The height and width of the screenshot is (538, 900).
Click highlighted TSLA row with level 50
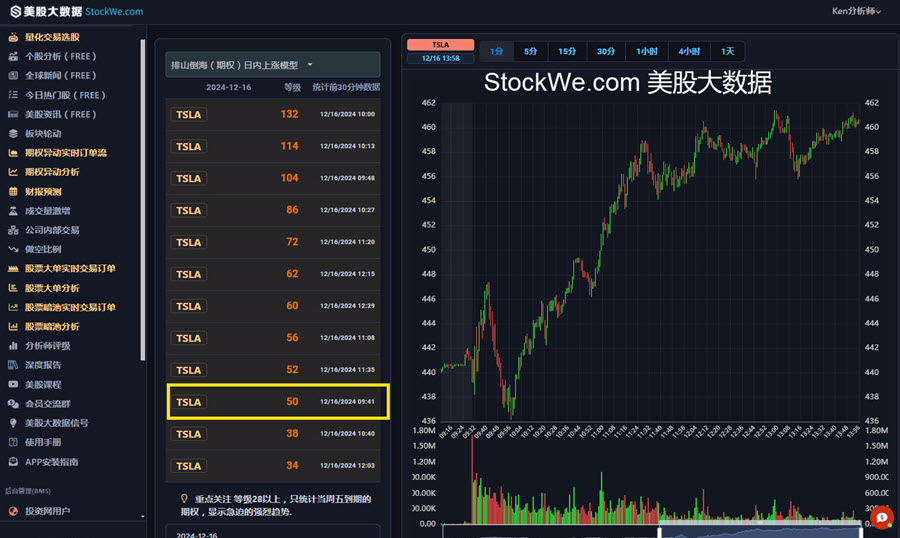[x=278, y=402]
